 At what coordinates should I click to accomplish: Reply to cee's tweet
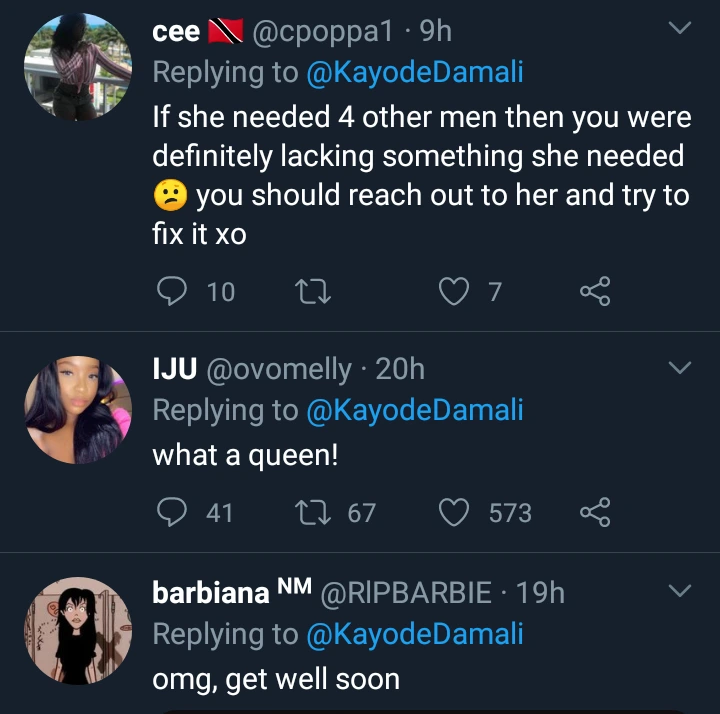tap(173, 291)
